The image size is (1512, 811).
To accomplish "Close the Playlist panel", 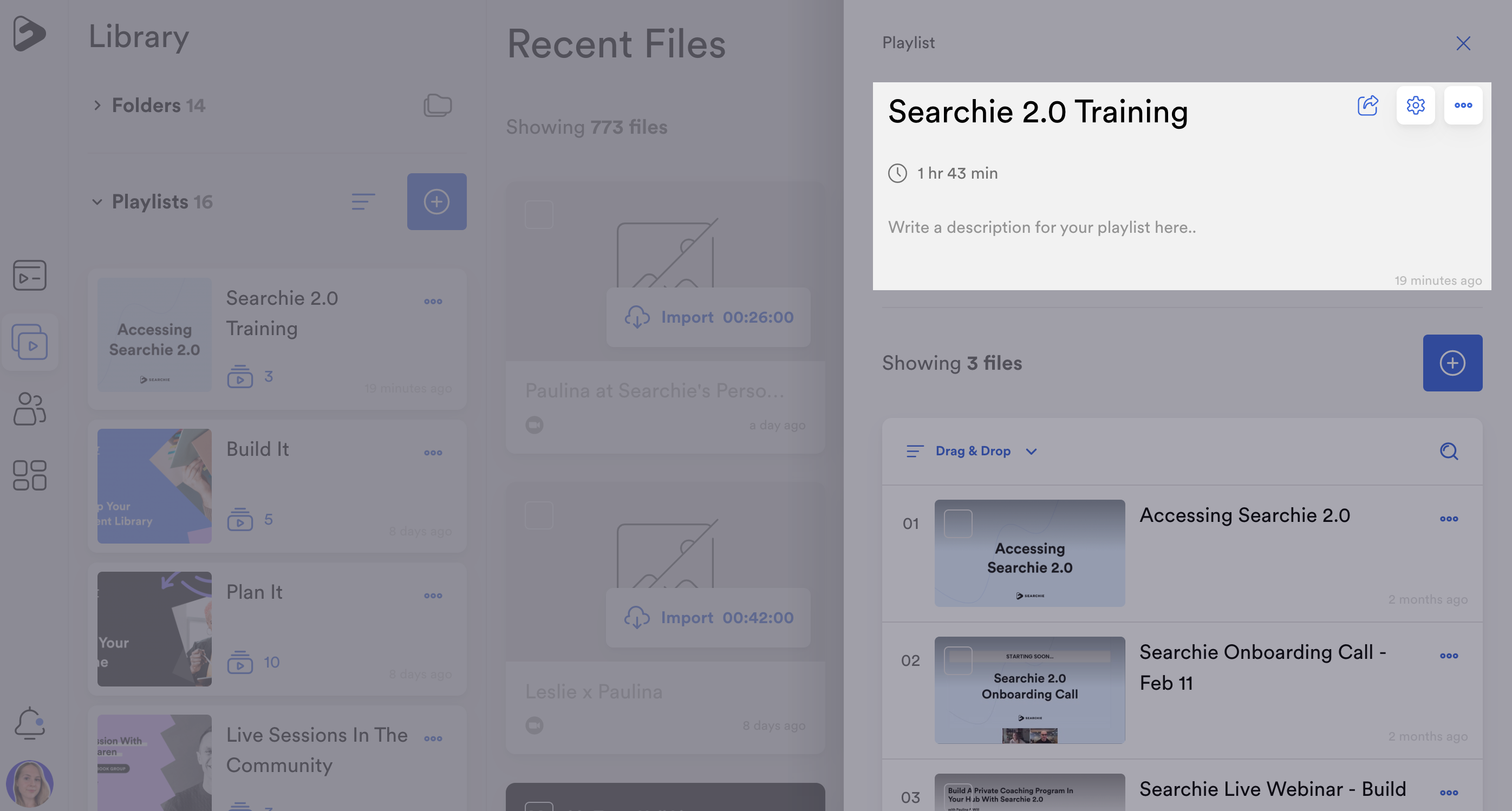I will (1463, 43).
